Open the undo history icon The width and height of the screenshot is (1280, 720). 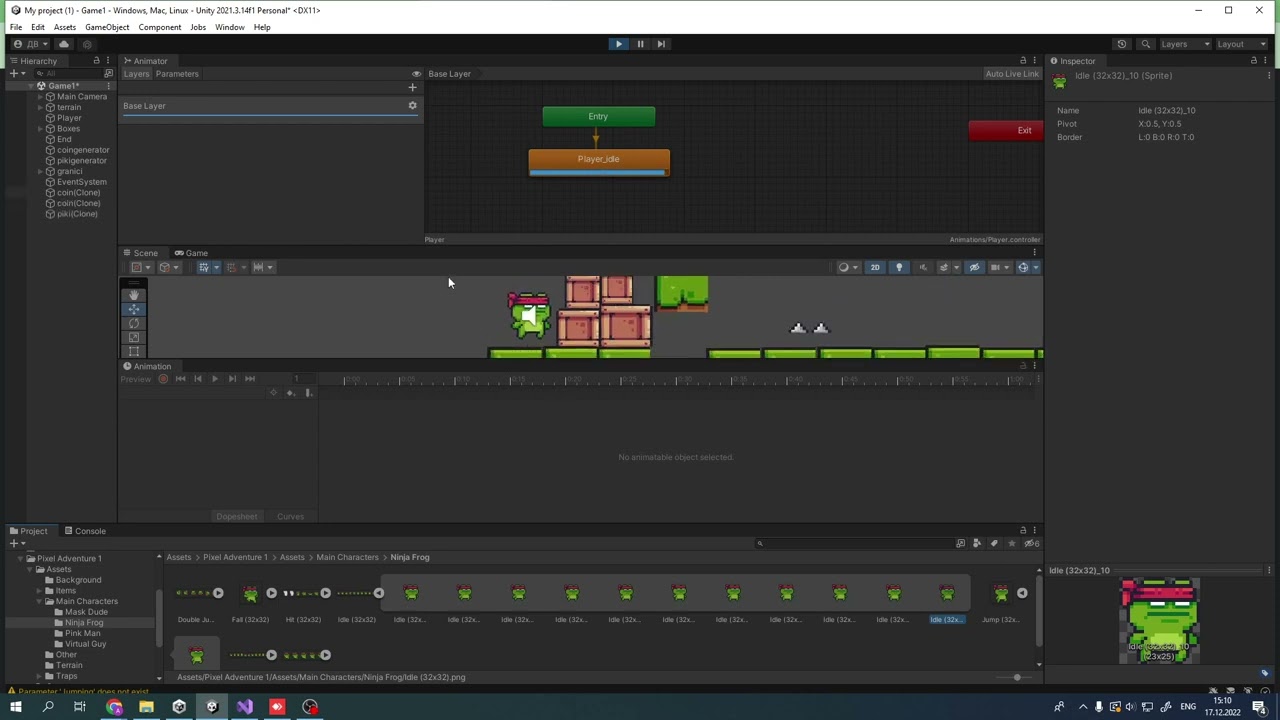[1122, 44]
